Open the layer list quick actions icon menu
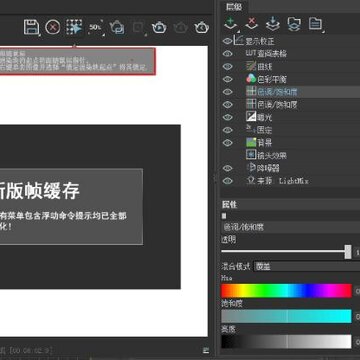This screenshot has width=360, height=360. point(315,24)
